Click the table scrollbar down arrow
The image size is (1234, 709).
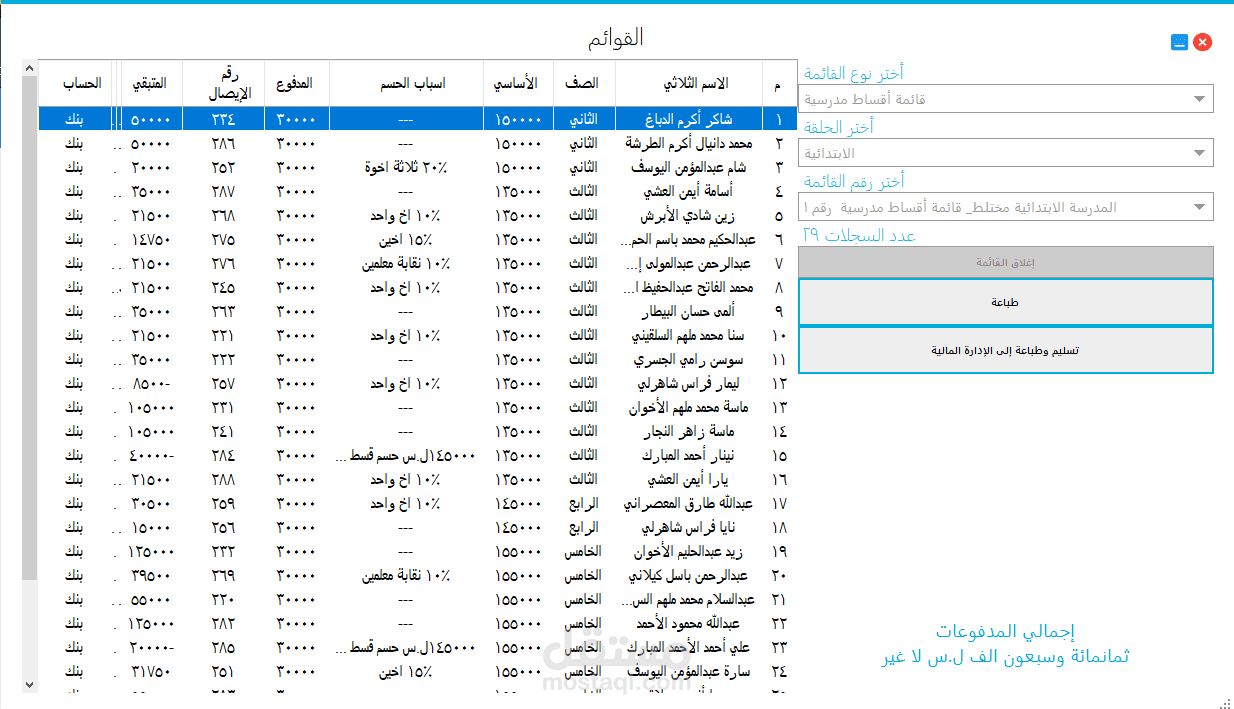tap(29, 684)
